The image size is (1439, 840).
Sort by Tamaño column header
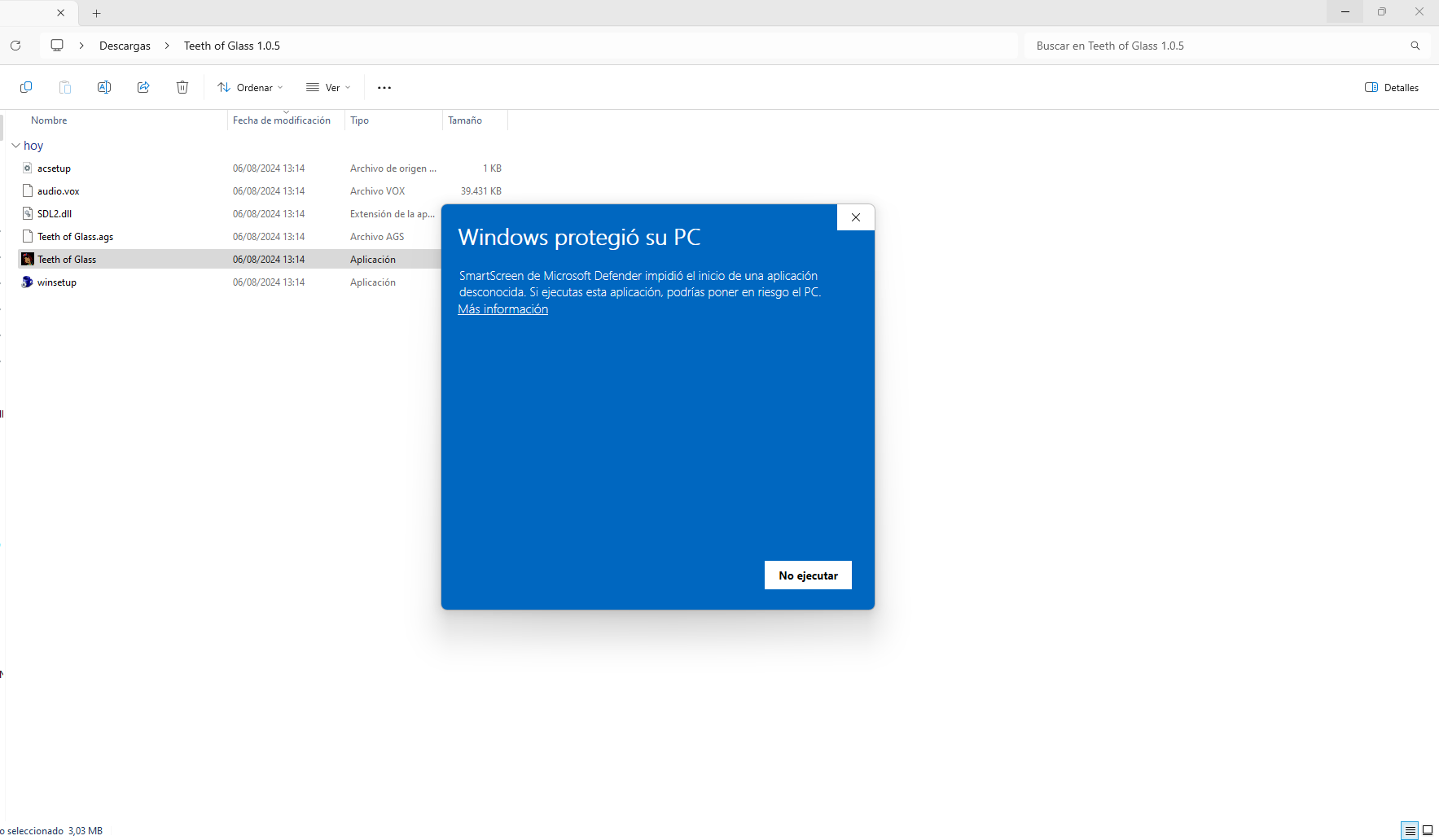coord(465,120)
